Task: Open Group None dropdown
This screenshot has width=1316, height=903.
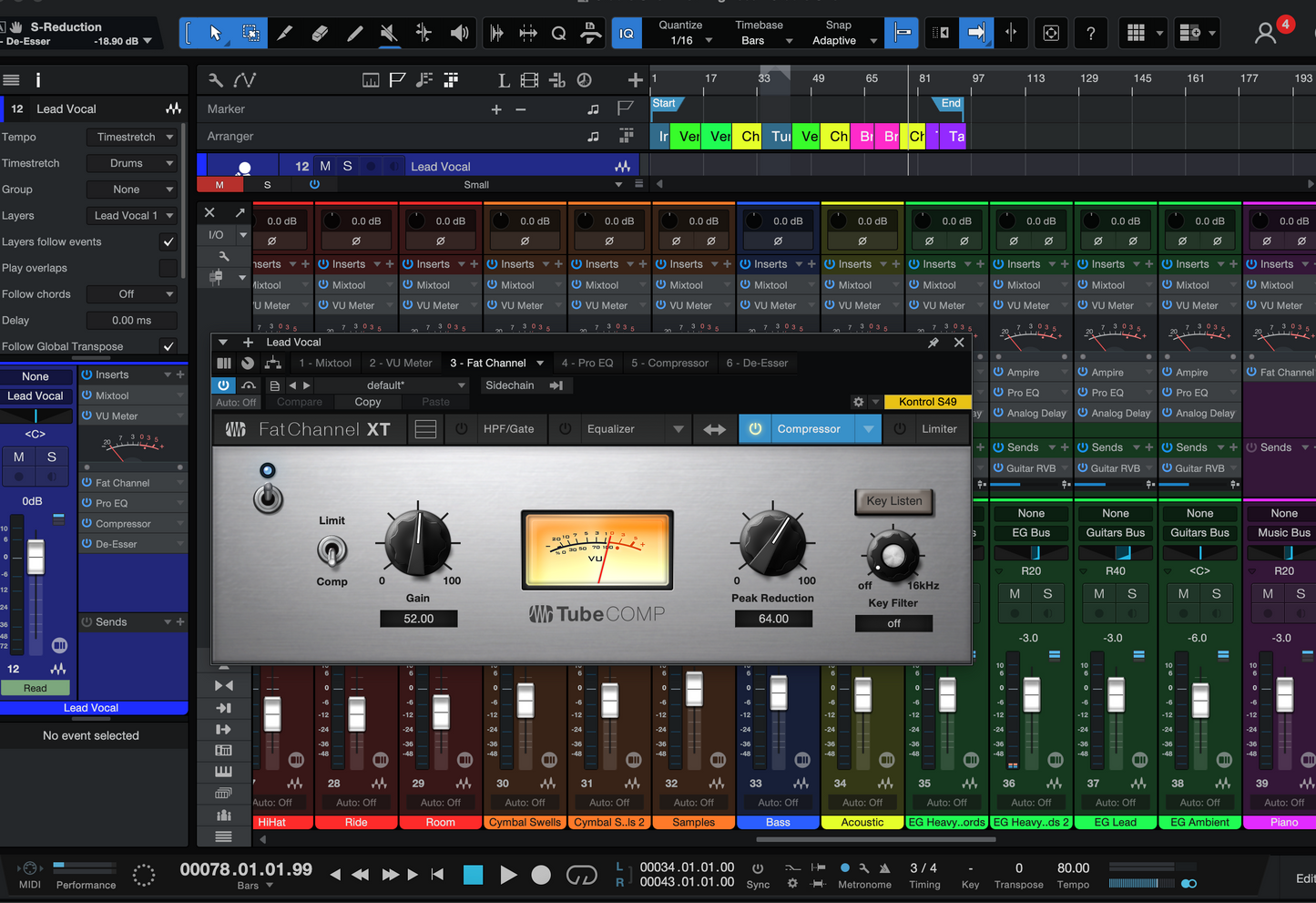Action: pos(132,190)
